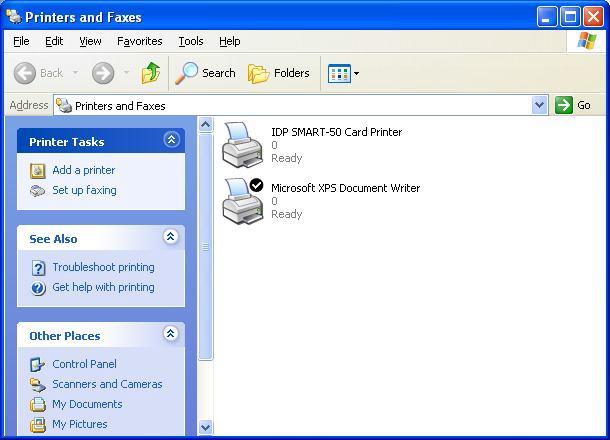Screen dimensions: 610x440
Task: Click the Control Panel icon
Action: (37, 365)
